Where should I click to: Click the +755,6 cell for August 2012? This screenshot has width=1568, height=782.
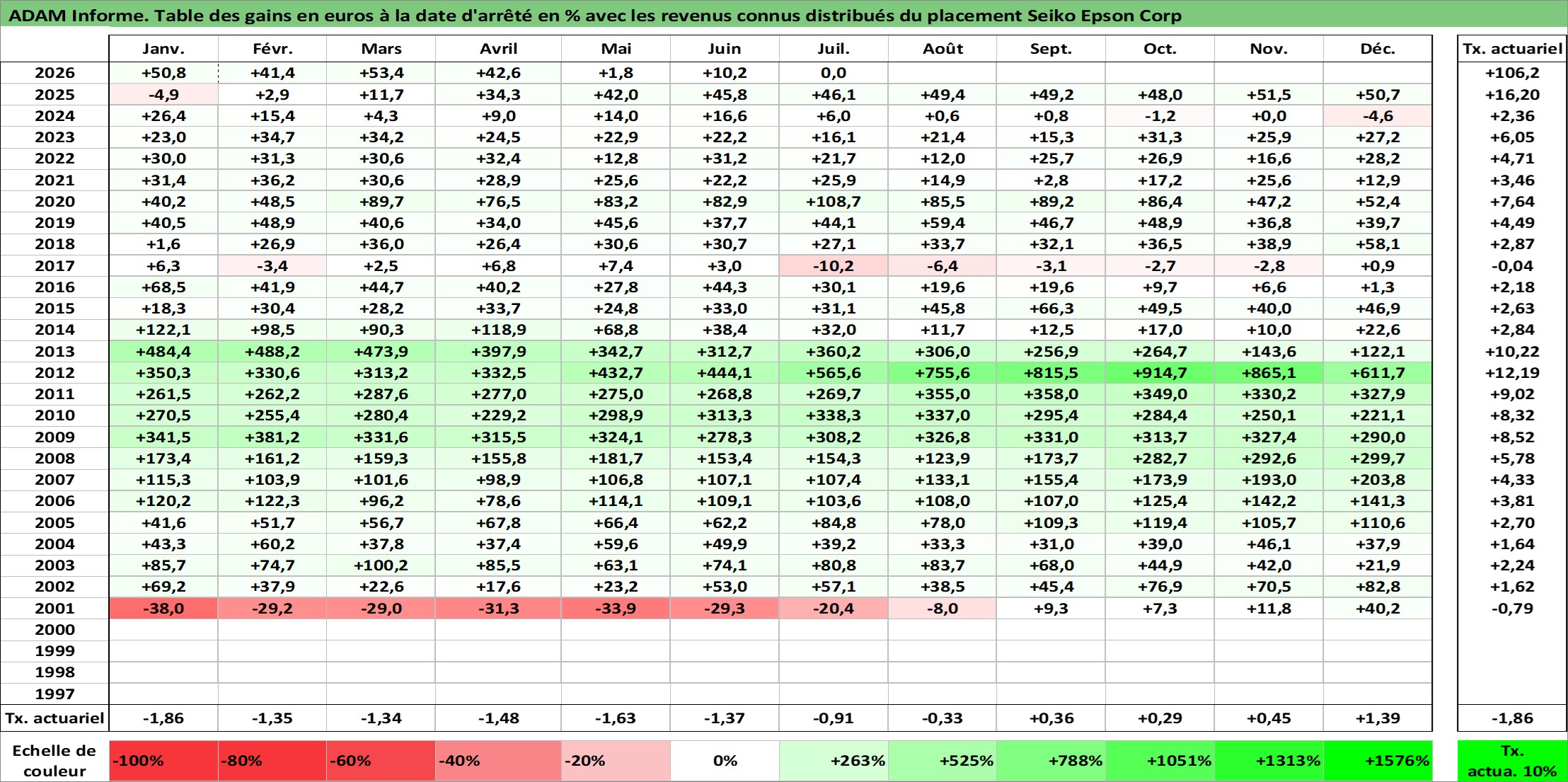pyautogui.click(x=942, y=373)
